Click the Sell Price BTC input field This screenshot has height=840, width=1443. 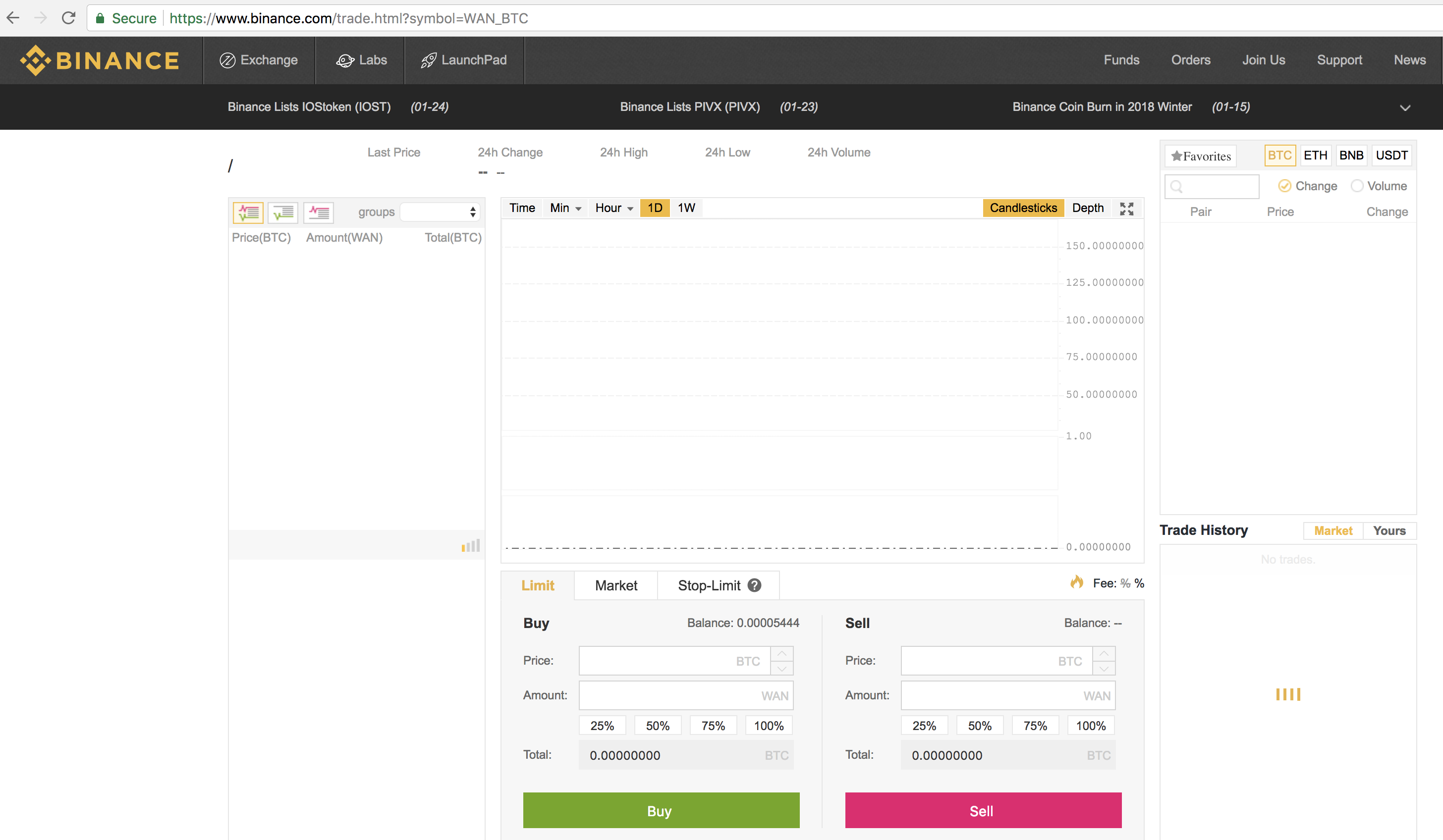click(x=997, y=661)
